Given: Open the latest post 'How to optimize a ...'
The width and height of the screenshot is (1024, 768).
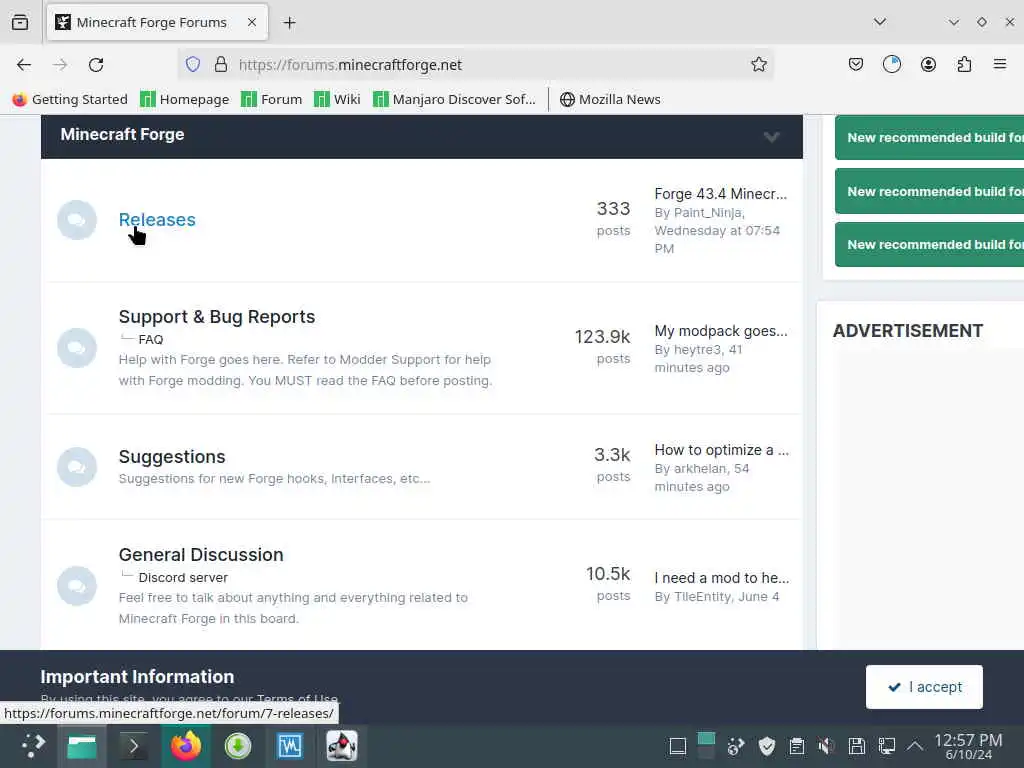Looking at the screenshot, I should [x=722, y=450].
